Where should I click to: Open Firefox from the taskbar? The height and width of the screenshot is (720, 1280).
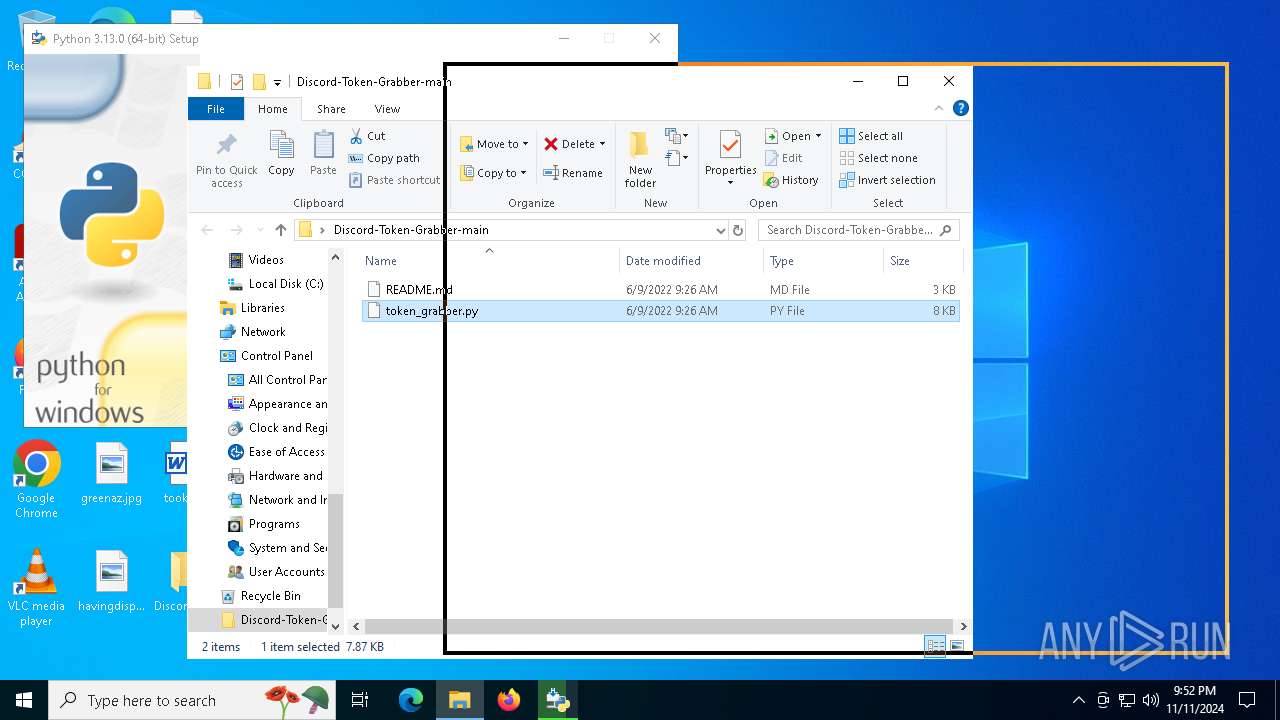509,700
